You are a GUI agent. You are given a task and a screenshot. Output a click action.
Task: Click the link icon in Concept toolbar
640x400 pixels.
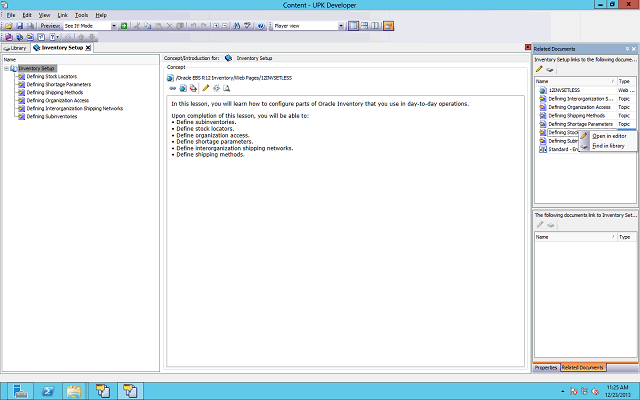click(173, 88)
